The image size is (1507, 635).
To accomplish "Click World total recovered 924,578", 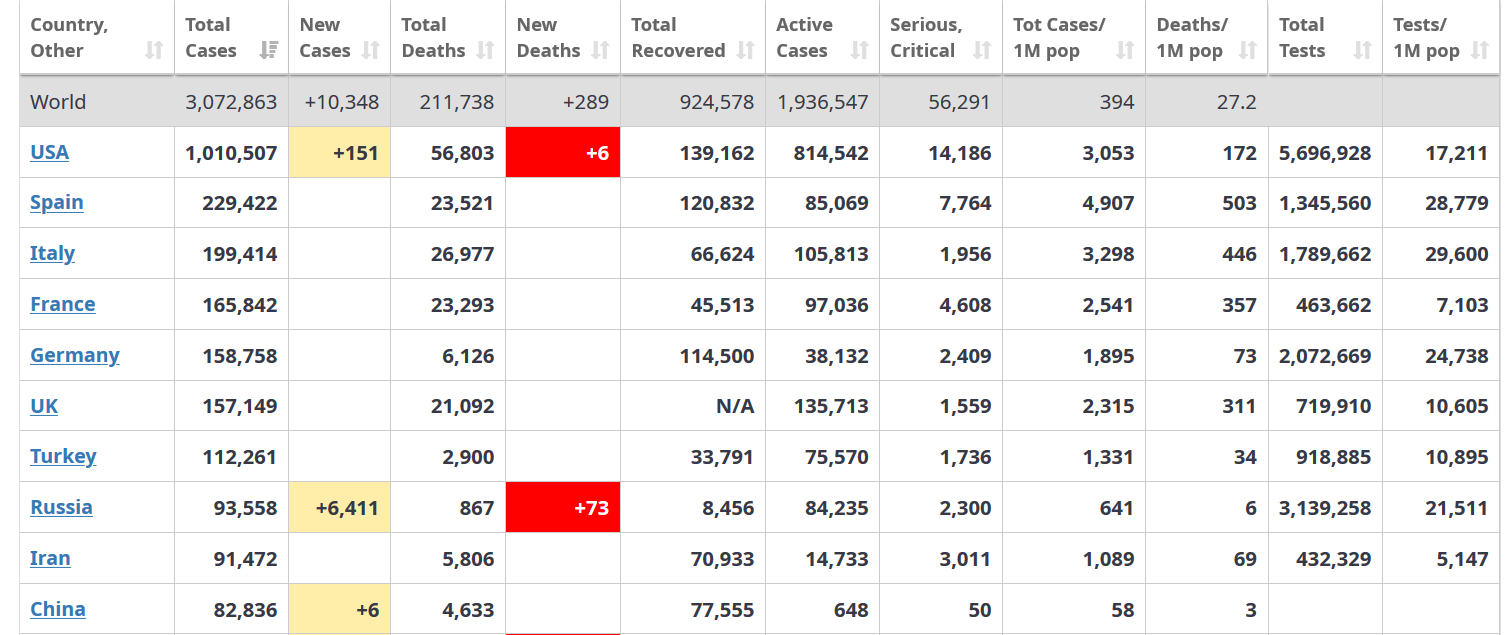I will pos(718,102).
